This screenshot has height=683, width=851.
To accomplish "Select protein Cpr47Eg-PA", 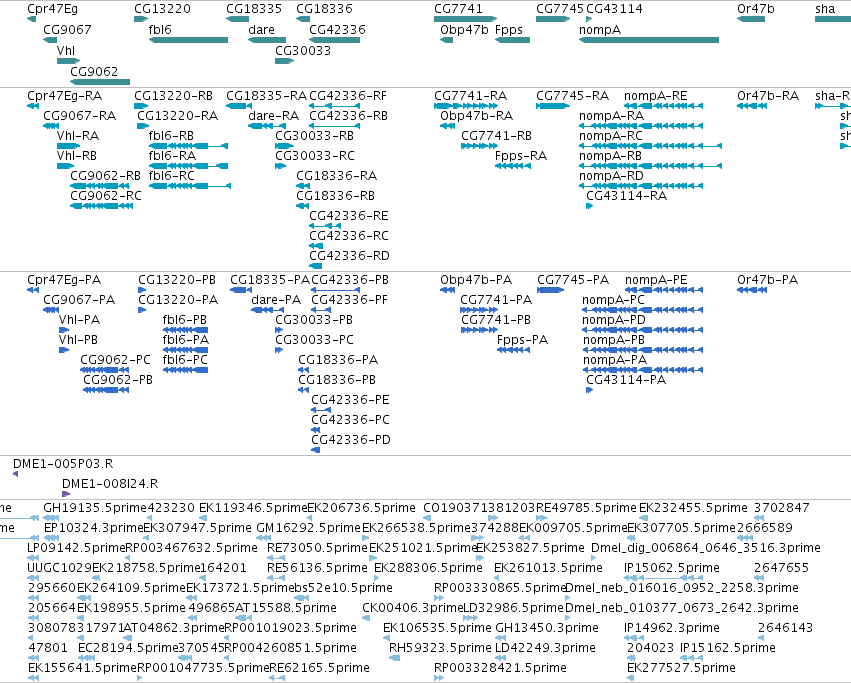I will [x=64, y=280].
